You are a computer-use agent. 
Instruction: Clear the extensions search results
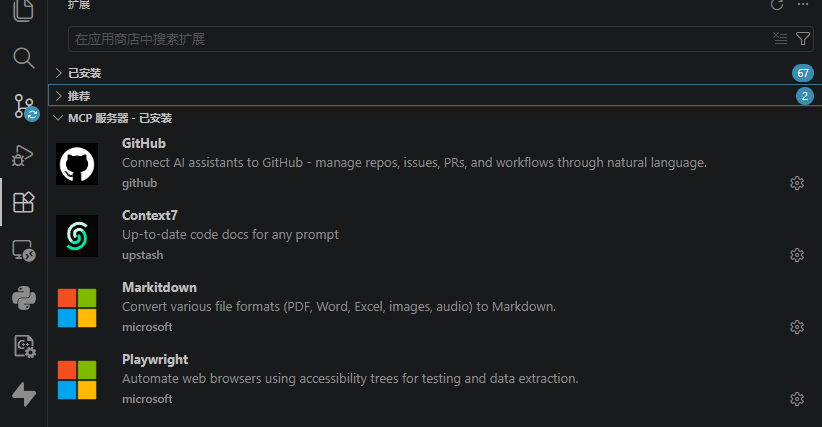[780, 39]
